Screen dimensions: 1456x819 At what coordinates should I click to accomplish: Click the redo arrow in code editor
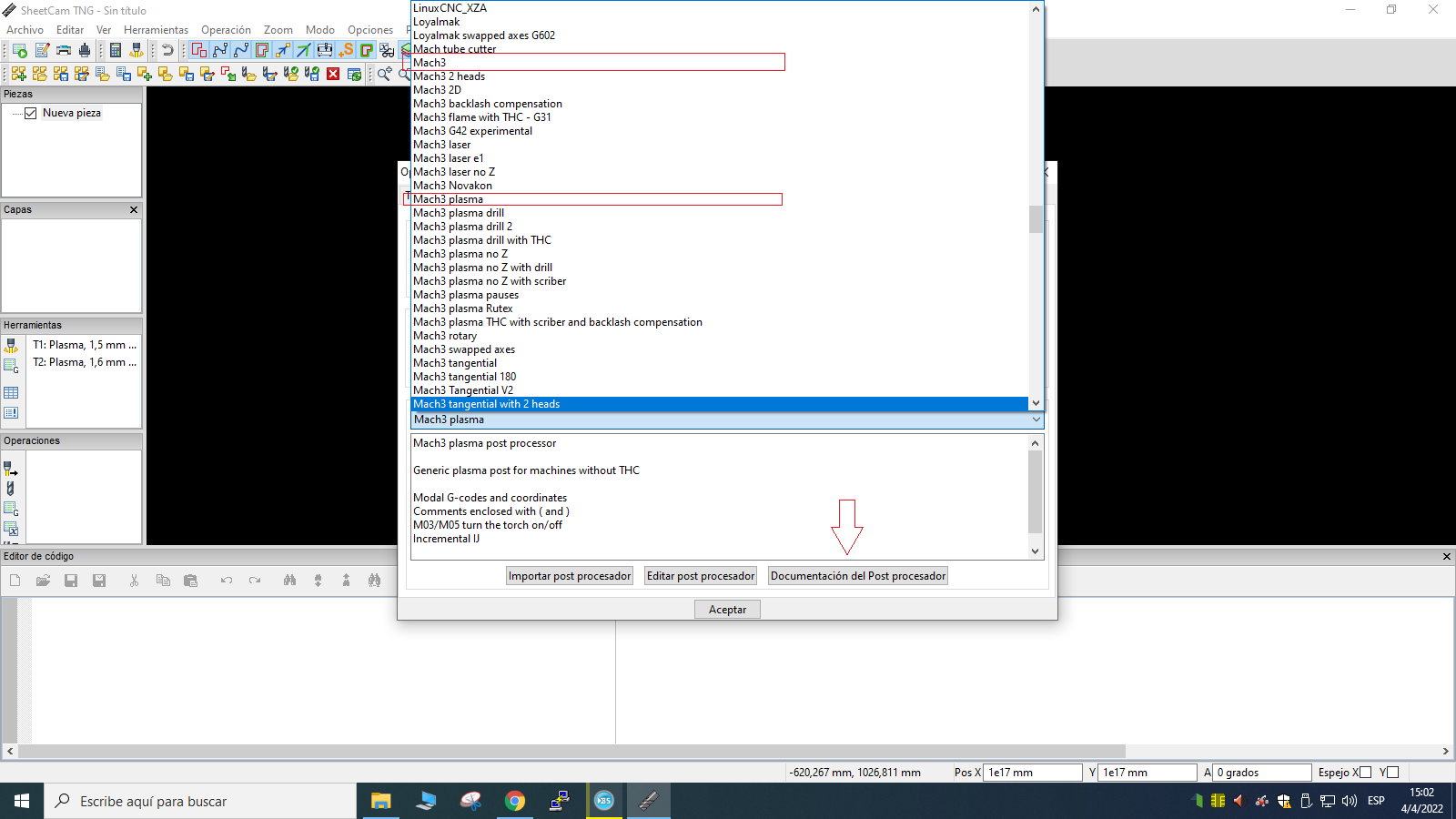pos(255,580)
